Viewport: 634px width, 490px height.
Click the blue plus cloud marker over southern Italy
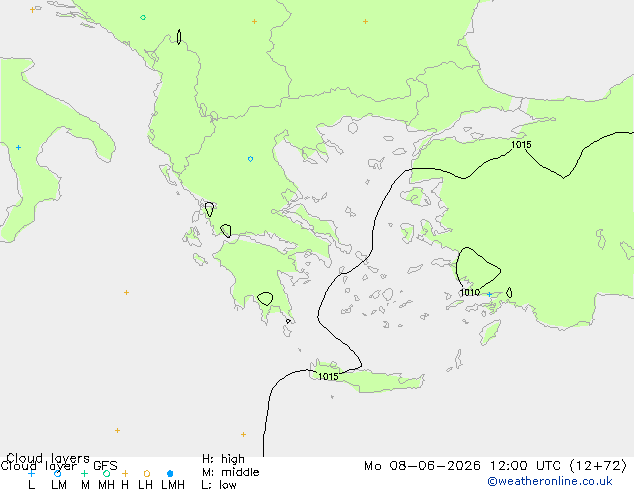tap(18, 148)
